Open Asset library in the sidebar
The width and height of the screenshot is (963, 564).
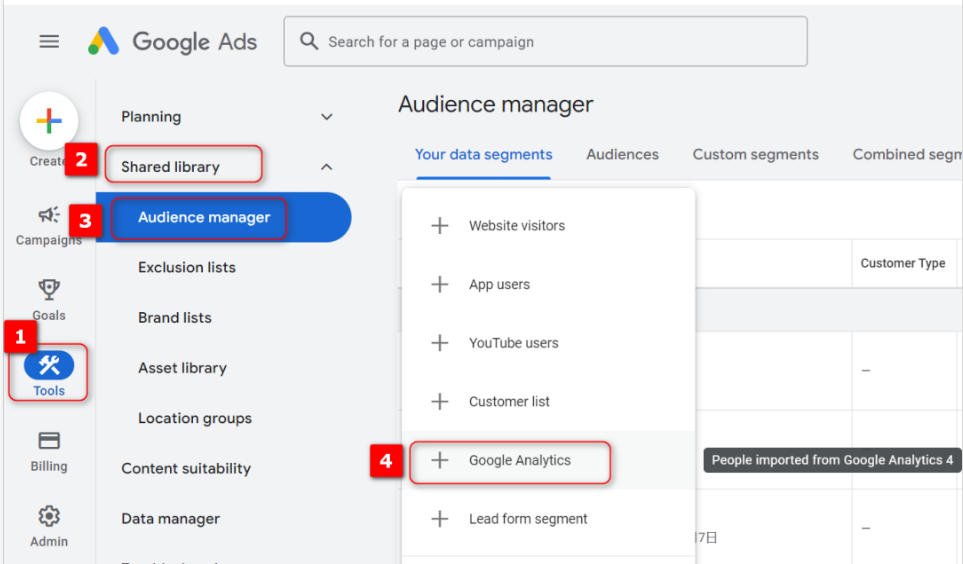pyautogui.click(x=182, y=368)
